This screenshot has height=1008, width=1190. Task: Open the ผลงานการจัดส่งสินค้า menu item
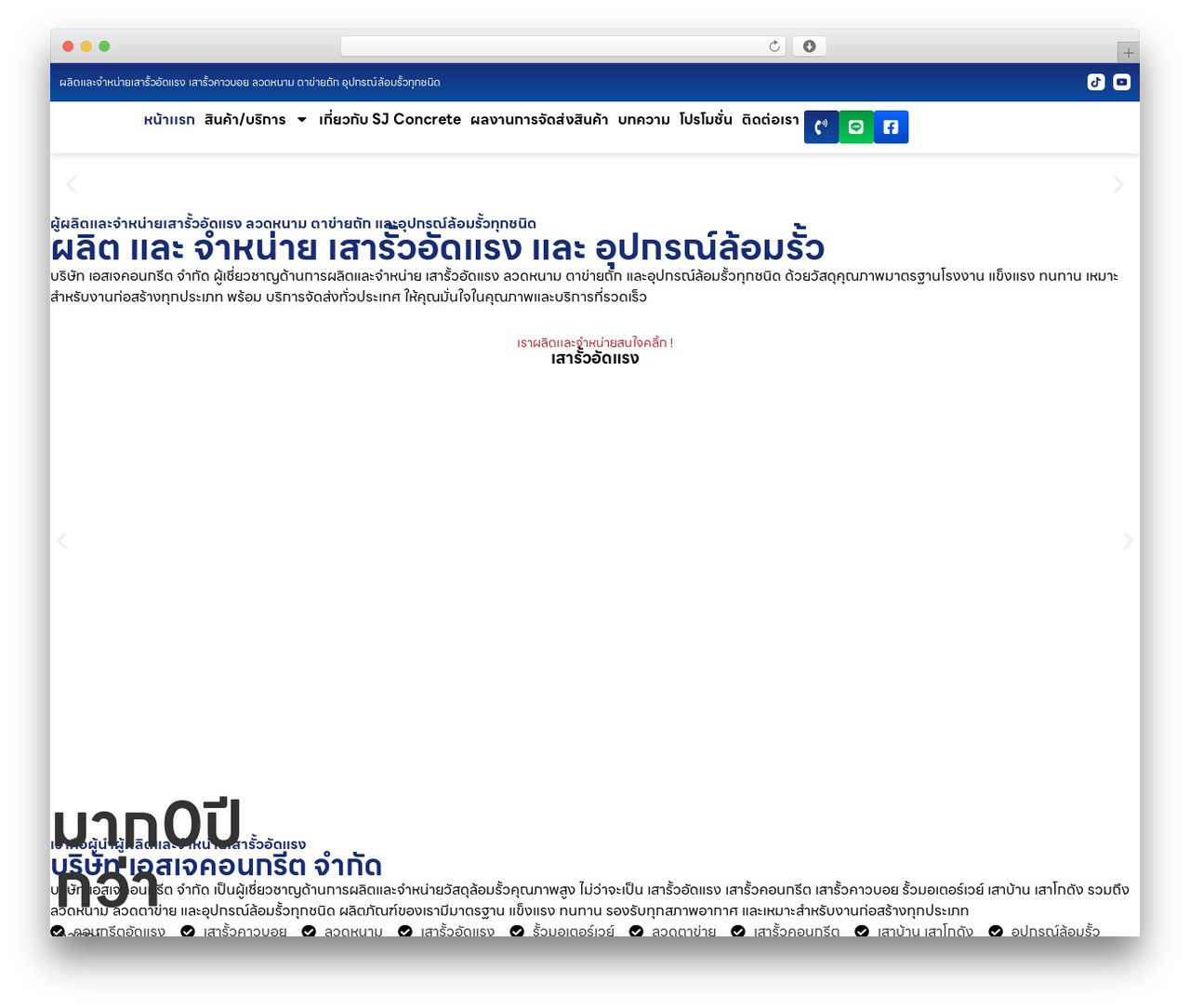[x=539, y=120]
